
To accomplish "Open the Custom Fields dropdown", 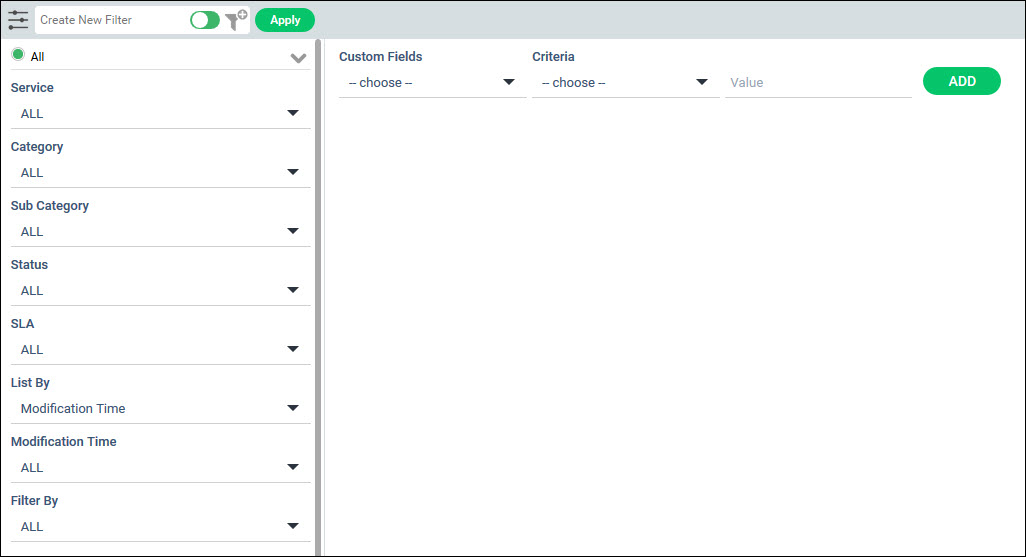I will (432, 83).
